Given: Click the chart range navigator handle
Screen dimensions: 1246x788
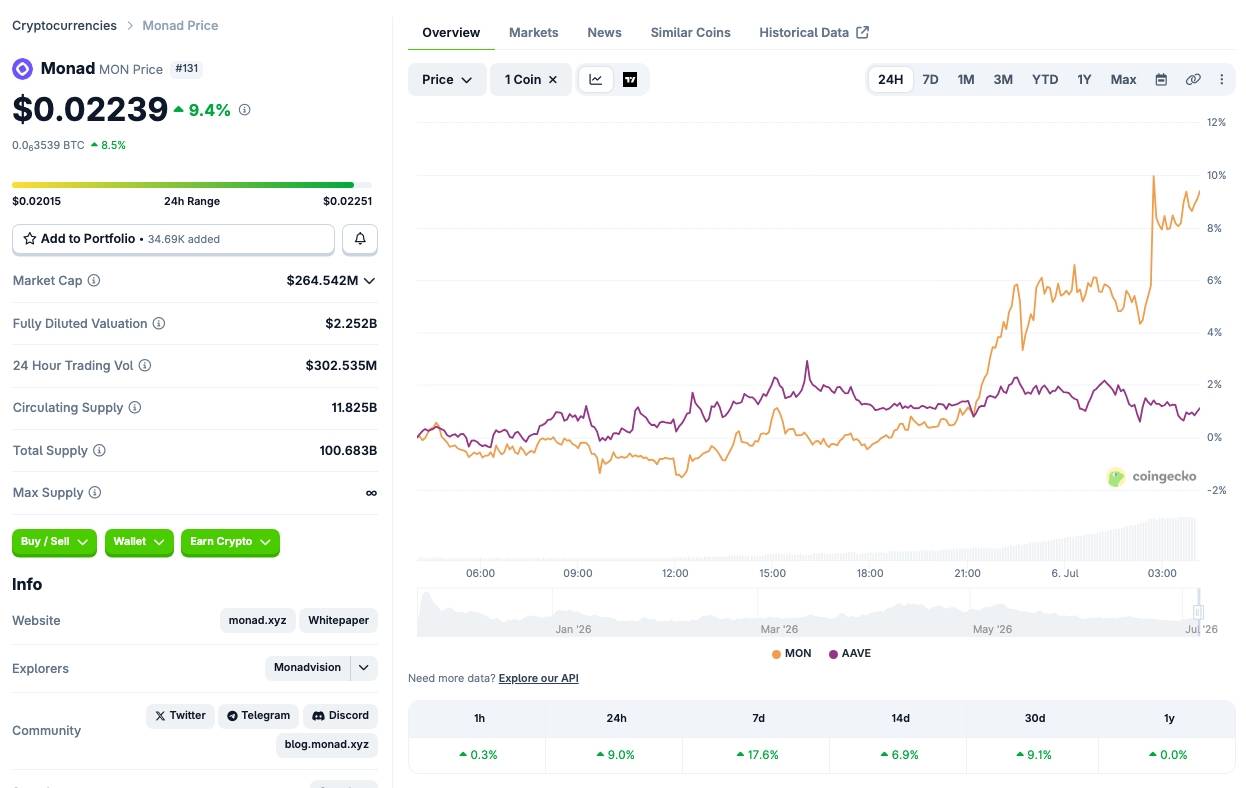Looking at the screenshot, I should click(x=1198, y=612).
